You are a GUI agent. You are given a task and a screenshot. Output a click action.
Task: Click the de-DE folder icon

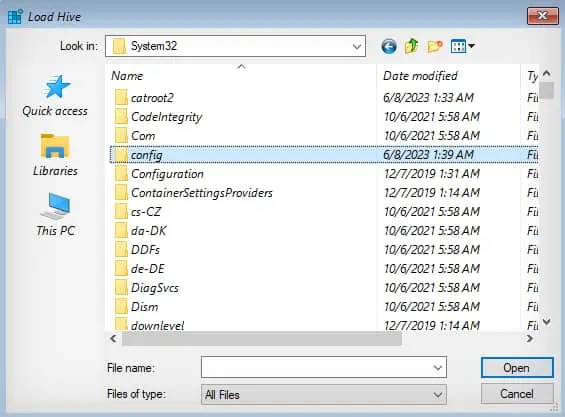click(121, 269)
